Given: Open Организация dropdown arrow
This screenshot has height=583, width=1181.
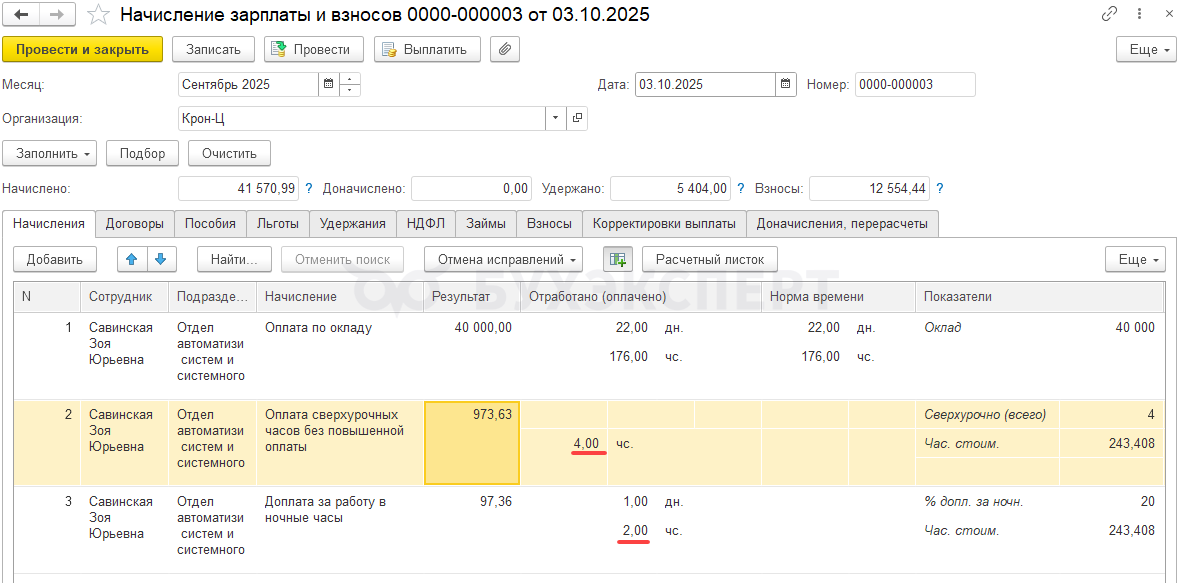Looking at the screenshot, I should coord(556,118).
